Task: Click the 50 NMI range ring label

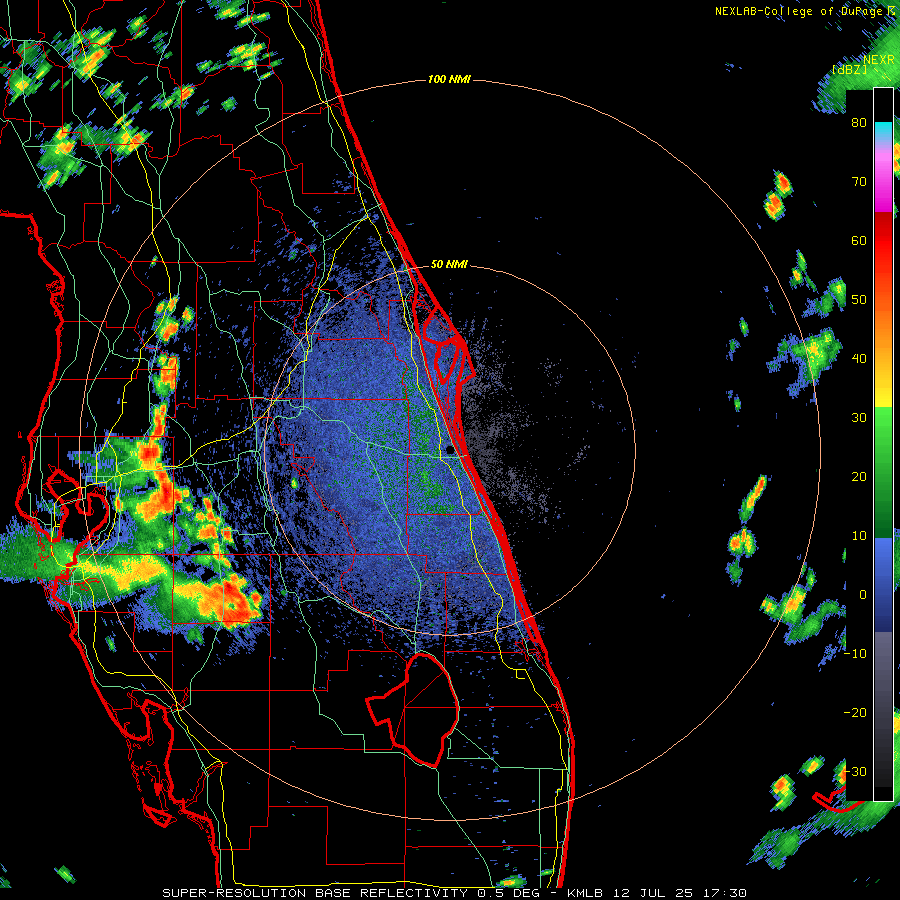Action: point(449,265)
